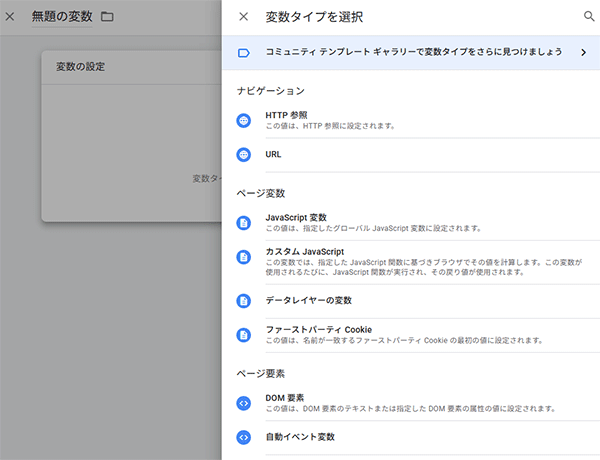Click the ファーストパーティ Cookie document icon

click(243, 335)
